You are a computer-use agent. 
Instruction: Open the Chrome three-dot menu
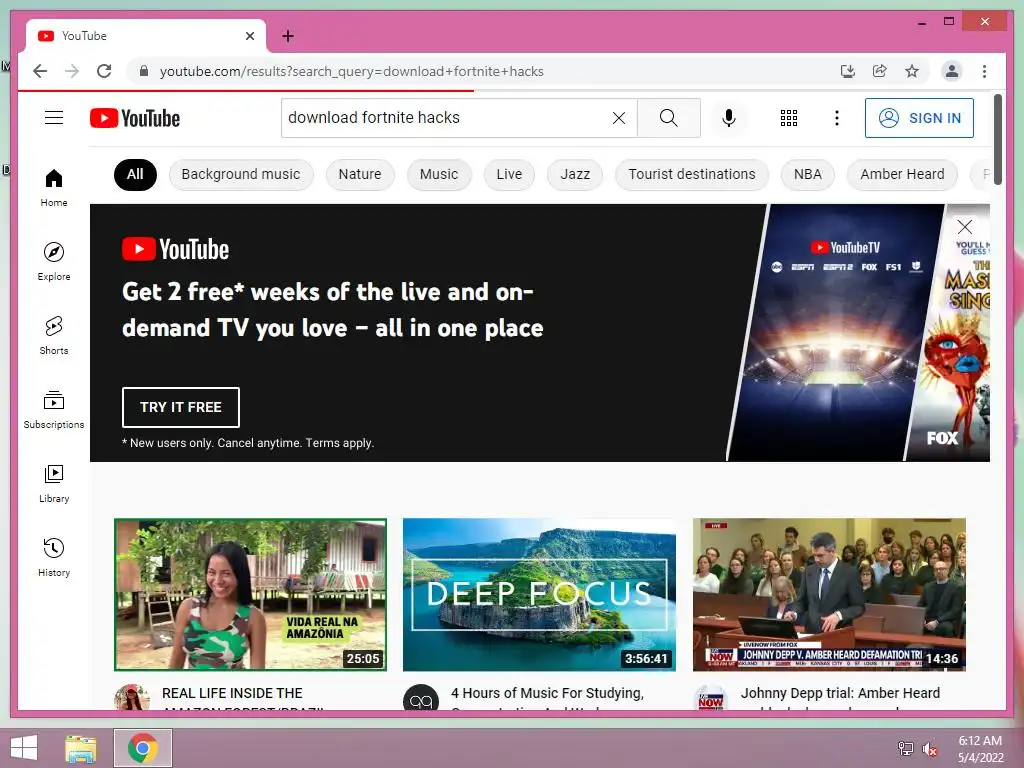coord(984,71)
